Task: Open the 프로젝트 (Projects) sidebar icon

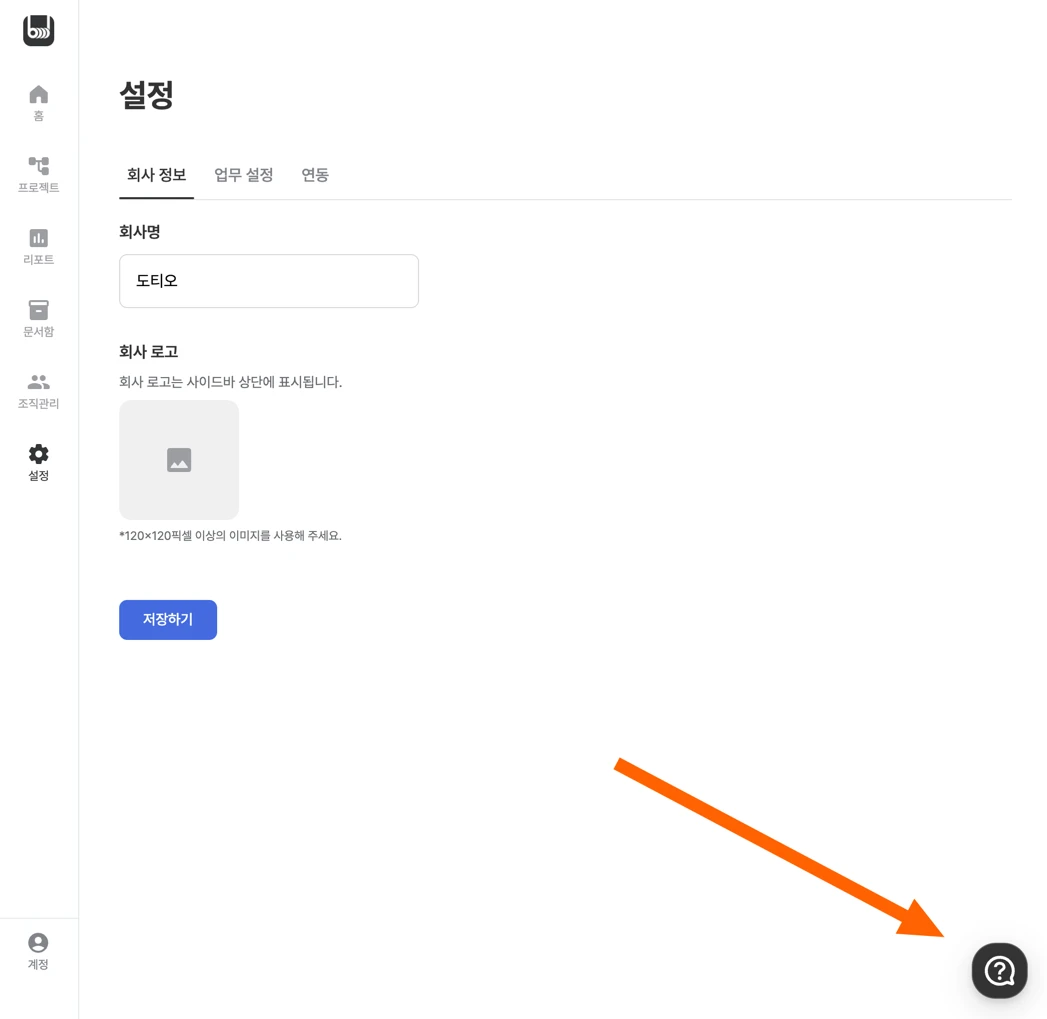Action: click(38, 166)
